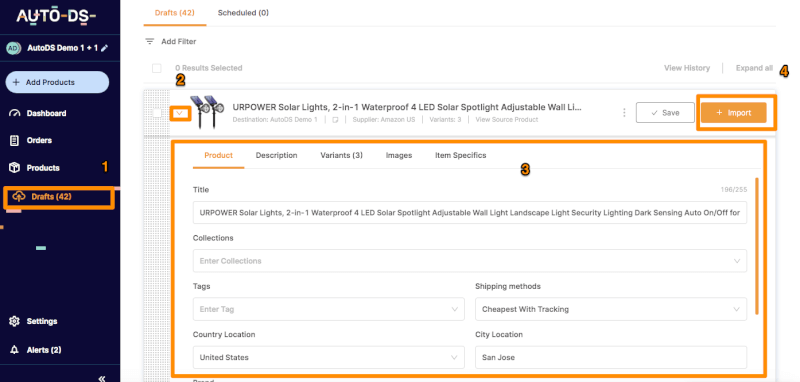Click the Products box icon
This screenshot has width=800, height=382.
coord(15,168)
